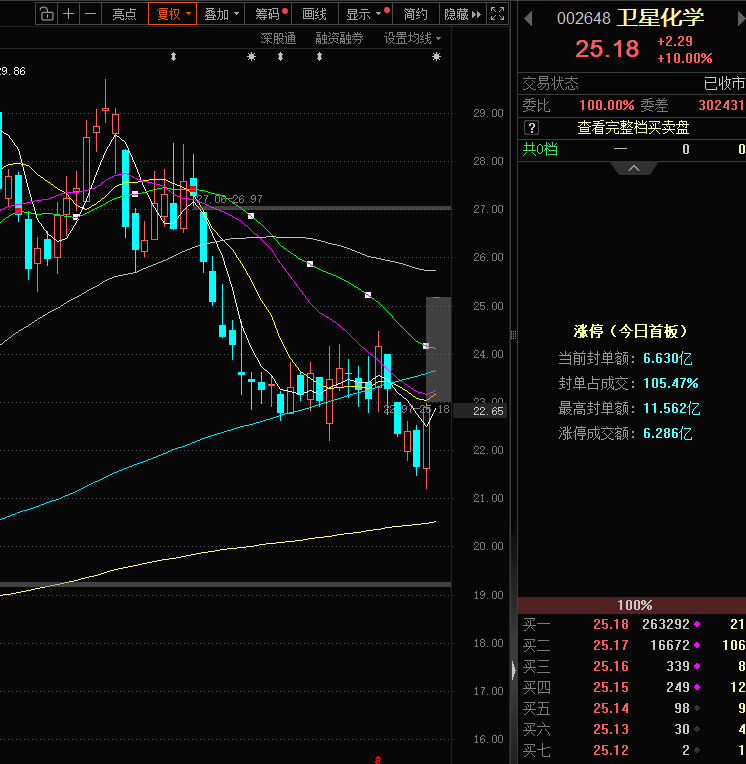Click 封单占成交 value 105.47%
Screen dimensions: 746x764
[x=670, y=383]
